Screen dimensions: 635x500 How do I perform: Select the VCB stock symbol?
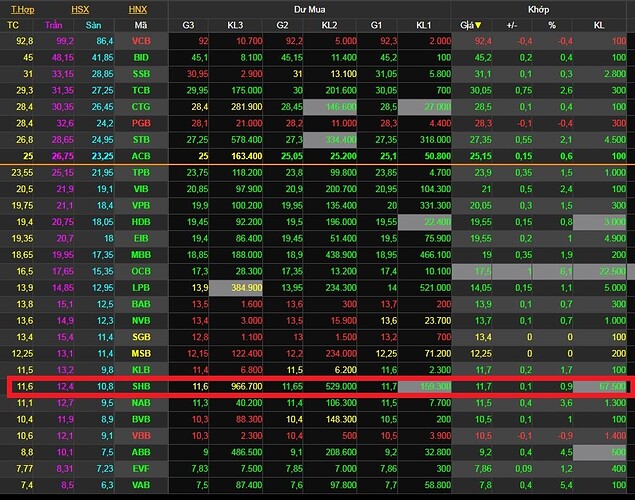click(x=141, y=41)
